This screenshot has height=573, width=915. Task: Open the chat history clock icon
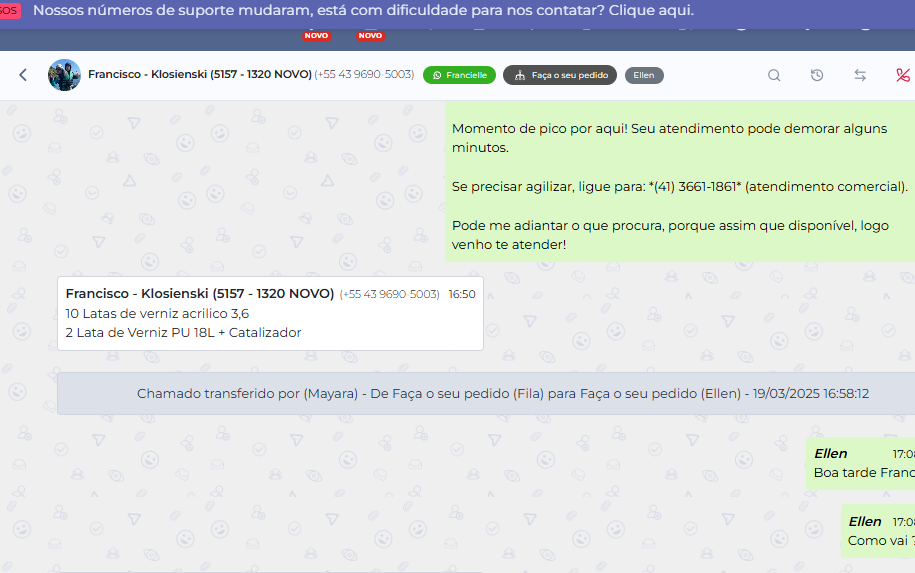coord(817,75)
